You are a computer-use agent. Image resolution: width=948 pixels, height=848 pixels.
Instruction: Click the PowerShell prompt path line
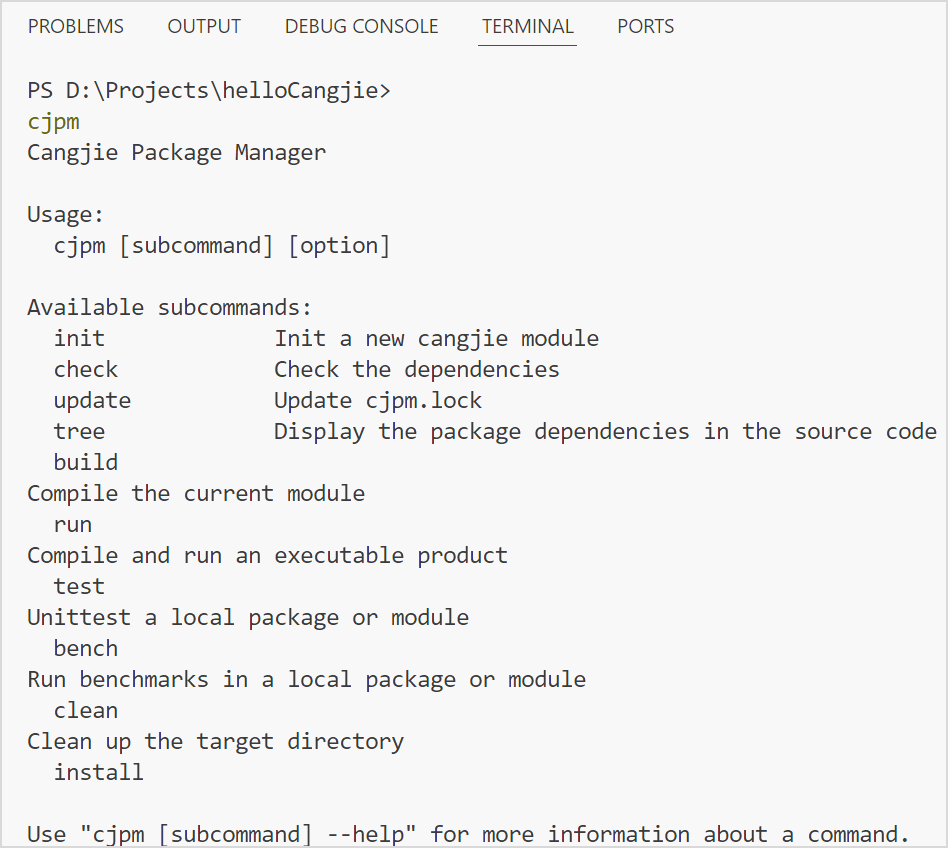209,91
